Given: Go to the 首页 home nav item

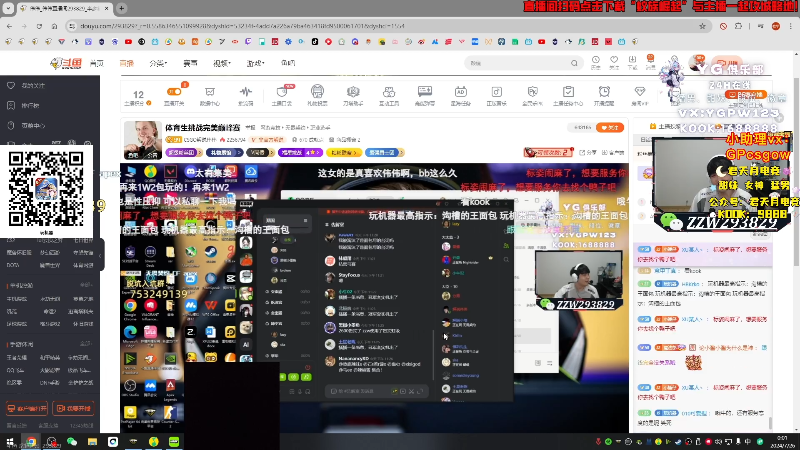Looking at the screenshot, I should pyautogui.click(x=96, y=63).
